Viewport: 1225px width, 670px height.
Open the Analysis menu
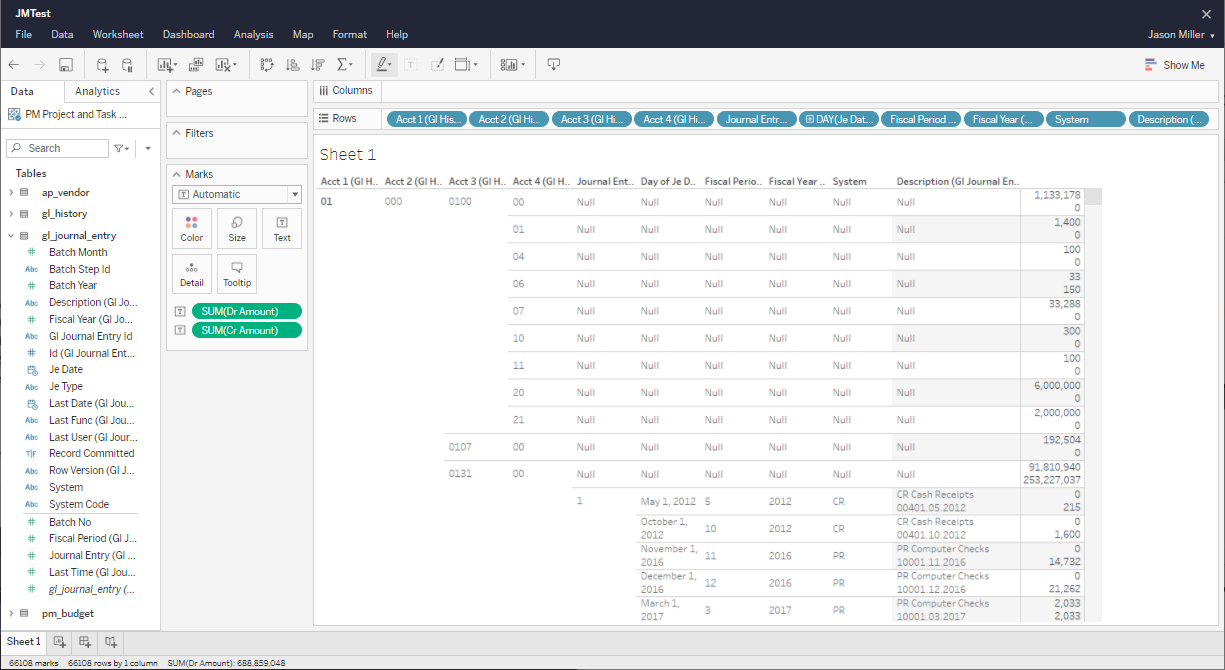point(254,34)
